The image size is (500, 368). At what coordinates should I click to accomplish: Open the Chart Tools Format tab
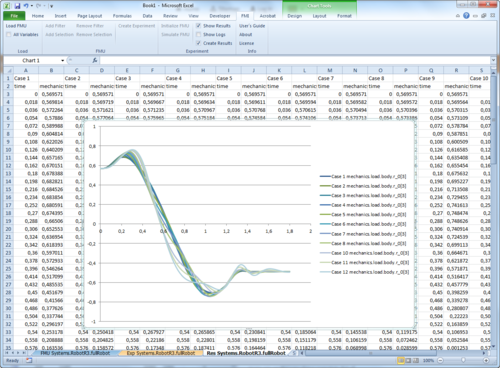344,16
